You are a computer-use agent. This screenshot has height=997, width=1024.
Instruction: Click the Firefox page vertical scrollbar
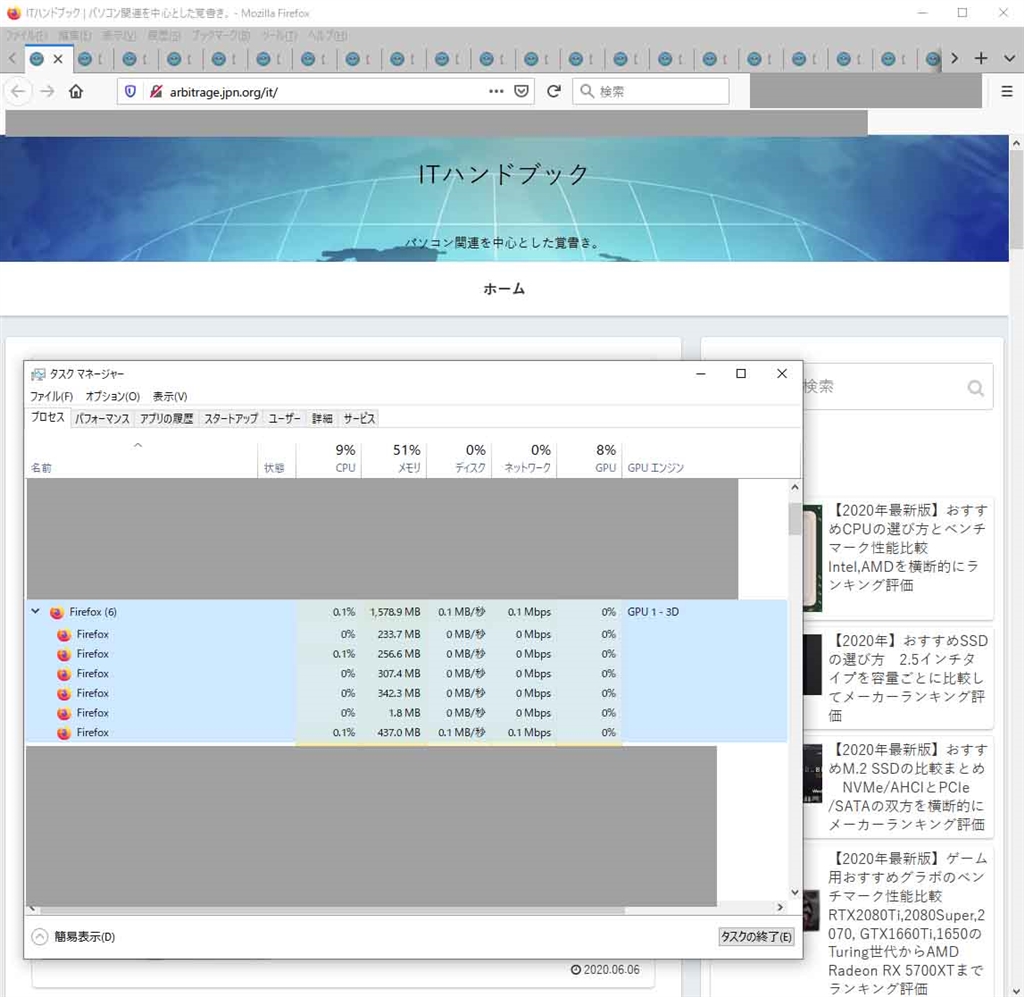(1016, 199)
